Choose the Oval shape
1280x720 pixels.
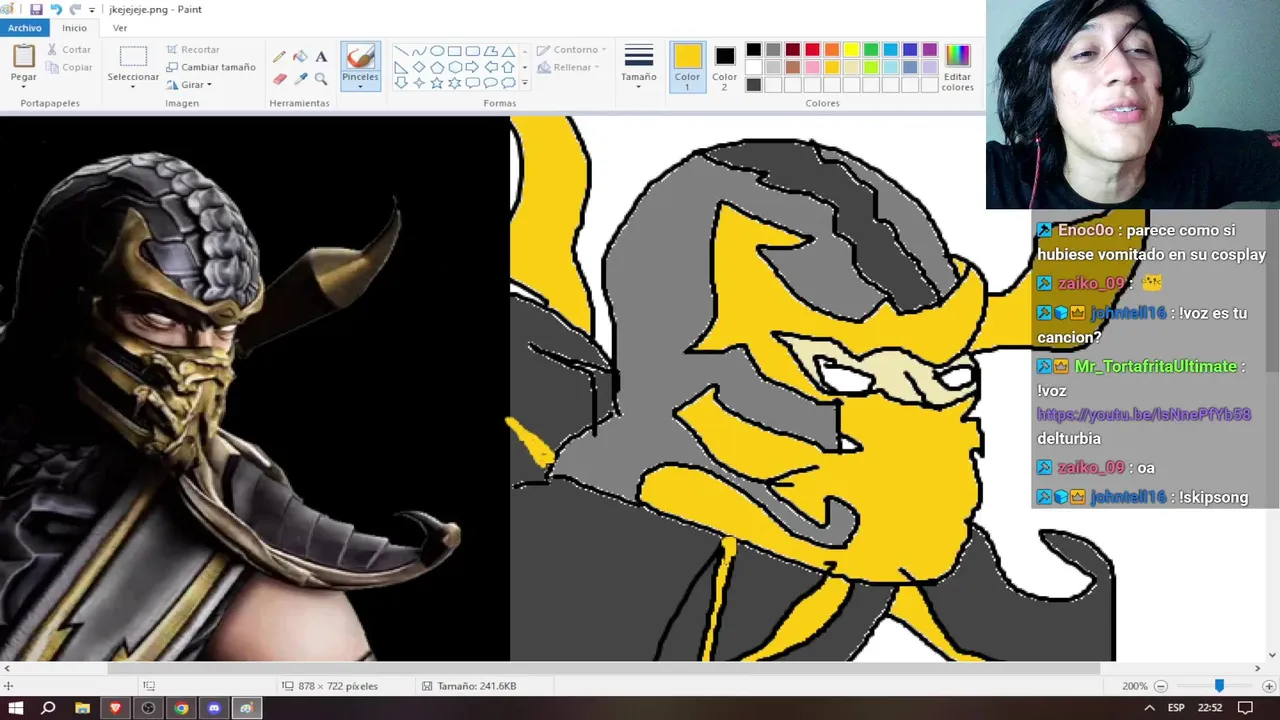437,51
